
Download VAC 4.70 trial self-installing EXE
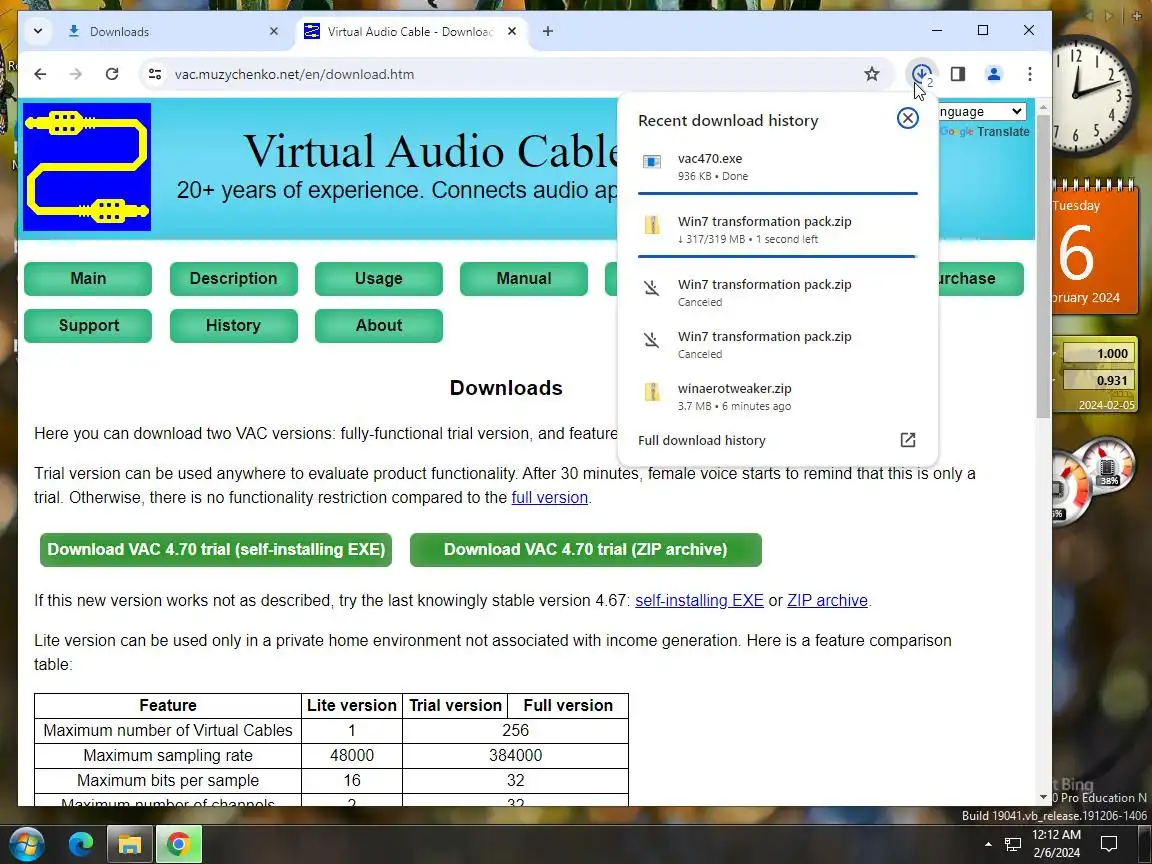[x=216, y=550]
